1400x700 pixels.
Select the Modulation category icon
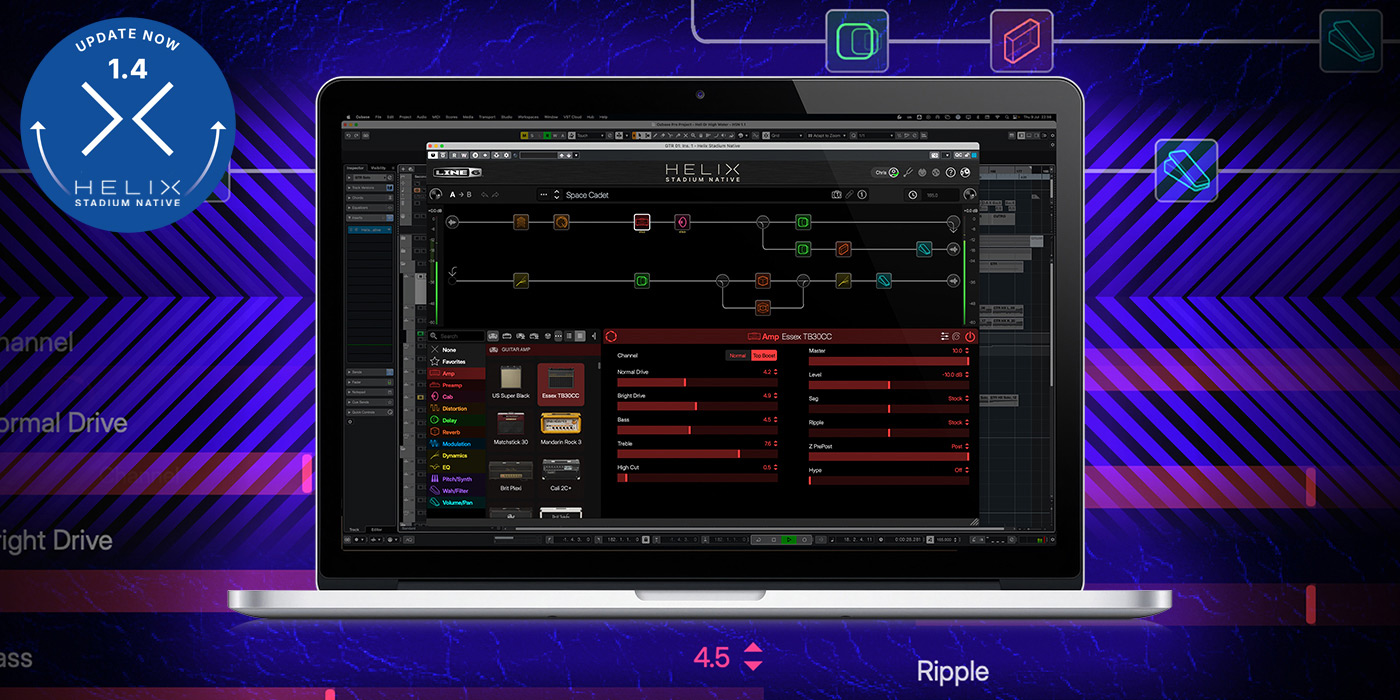[434, 444]
